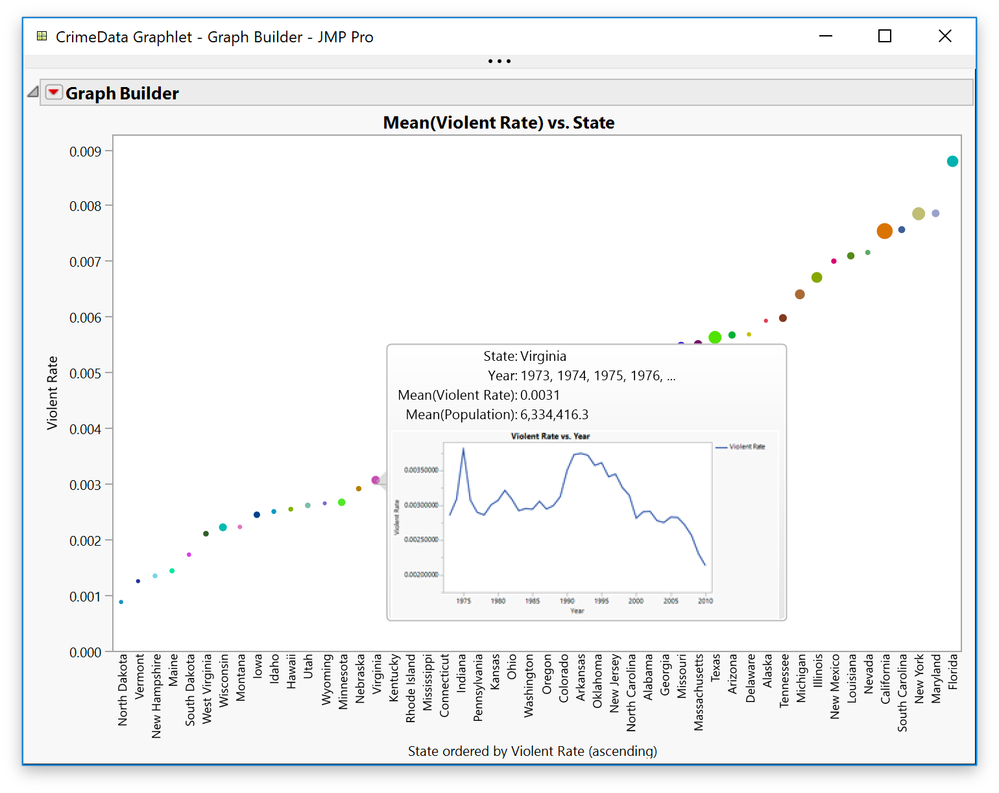Click the large orange California data point
999x793 pixels.
(x=884, y=231)
